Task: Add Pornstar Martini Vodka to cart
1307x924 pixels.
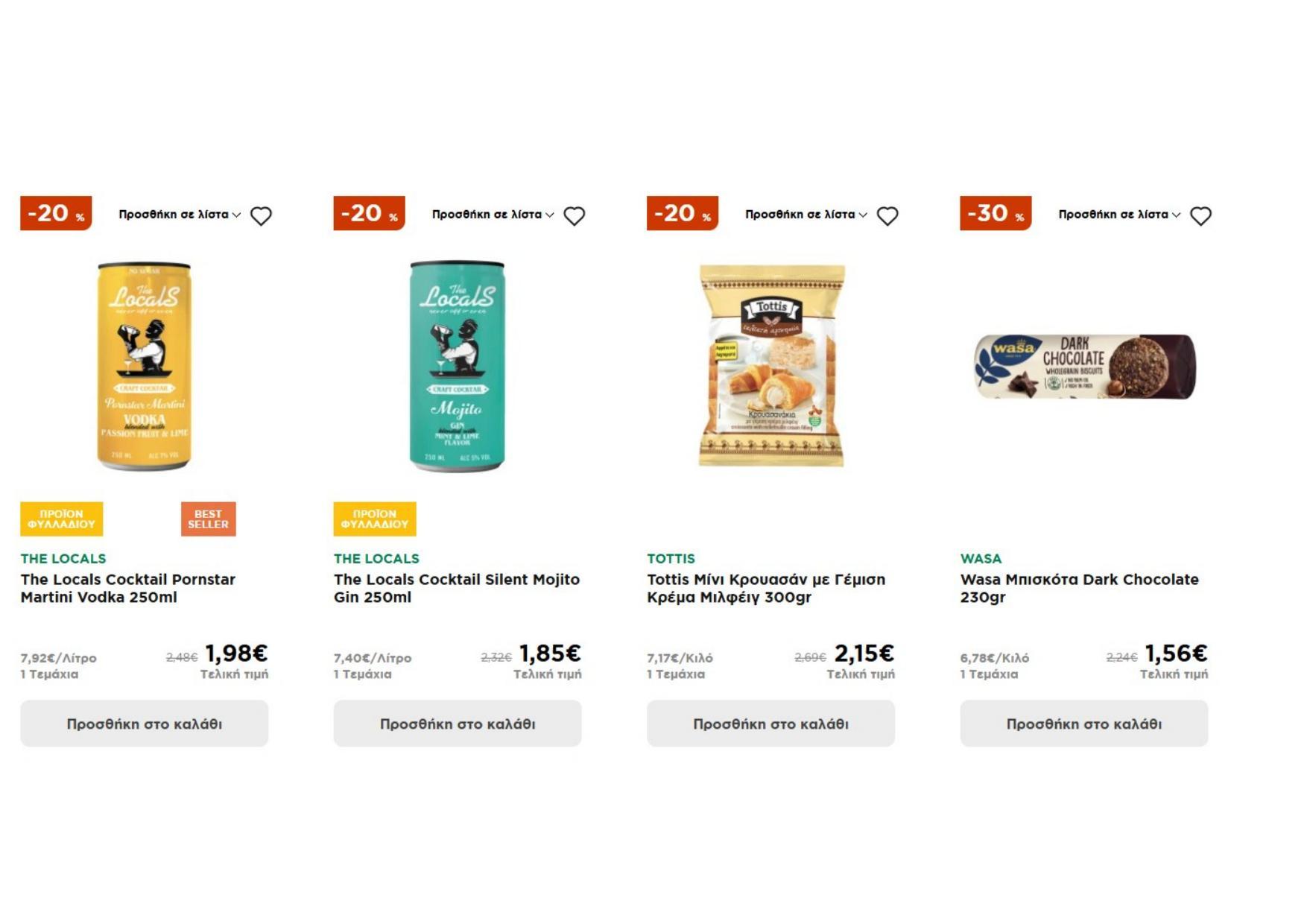Action: pos(144,724)
